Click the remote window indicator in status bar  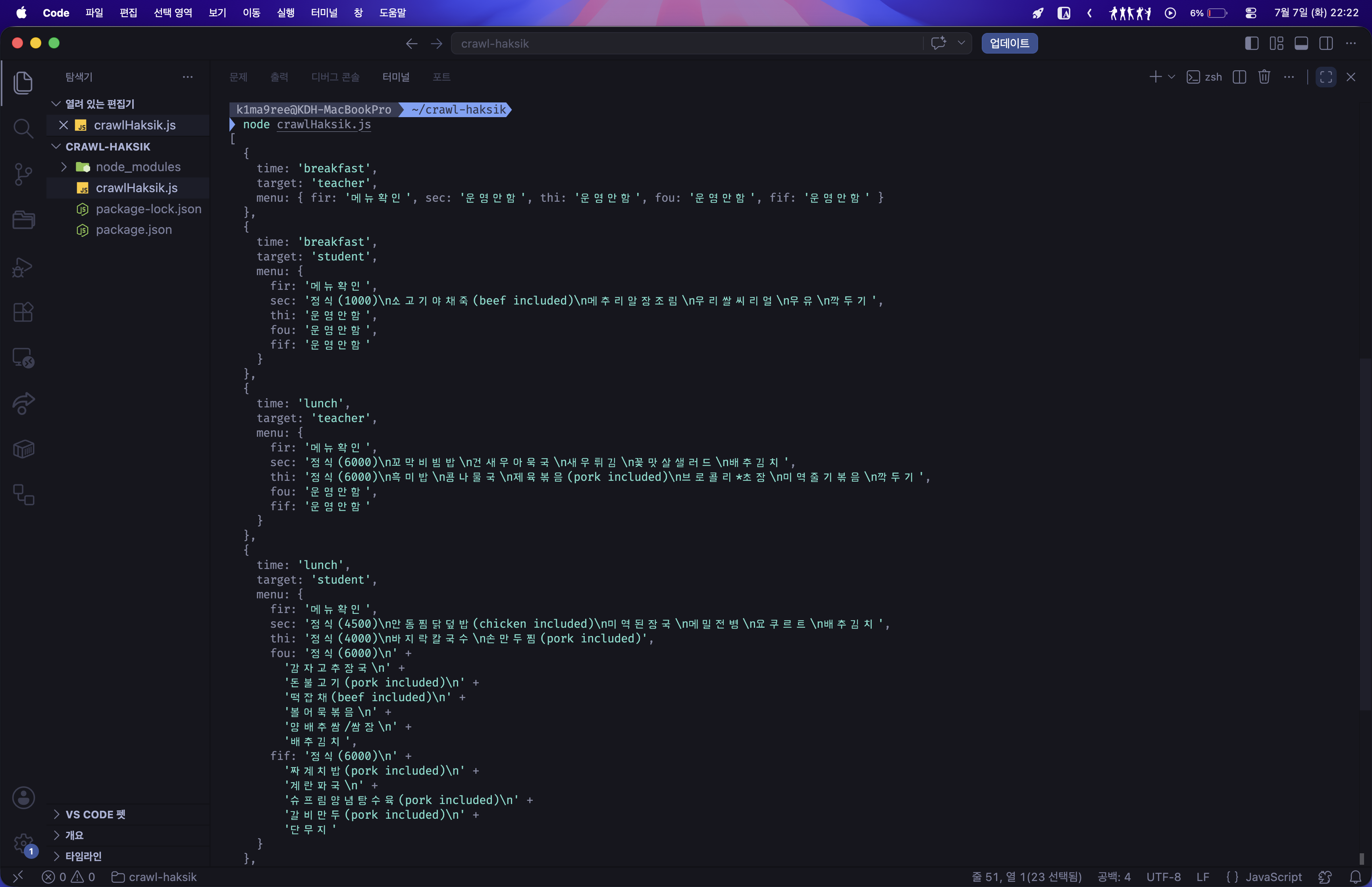point(18,877)
